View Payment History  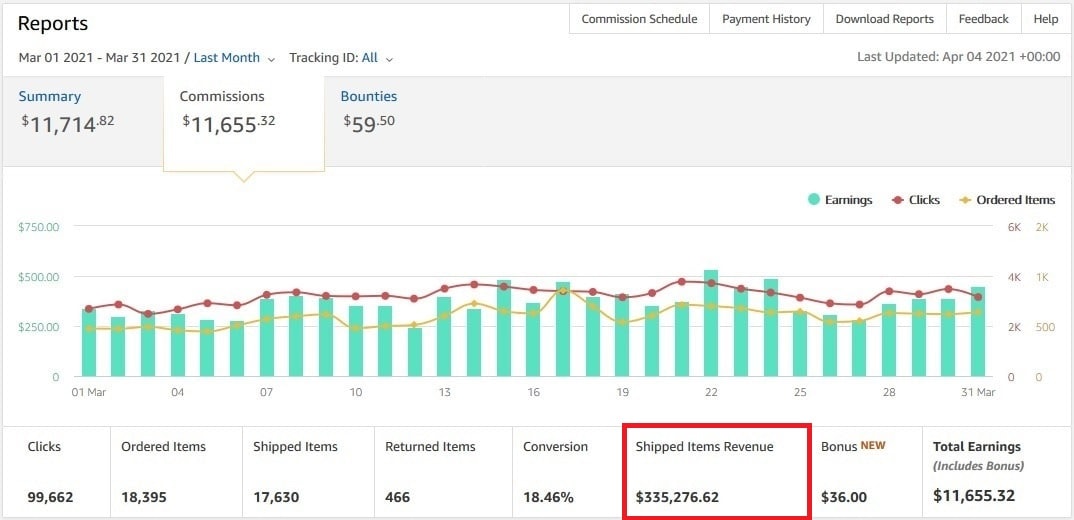coord(766,19)
